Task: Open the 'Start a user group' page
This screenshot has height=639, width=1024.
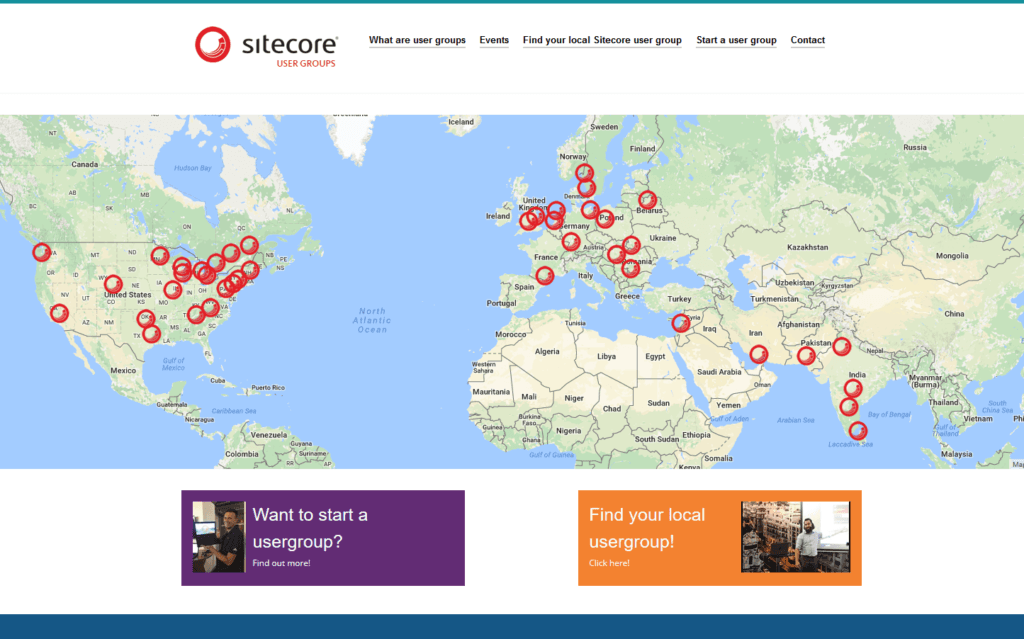Action: 736,41
